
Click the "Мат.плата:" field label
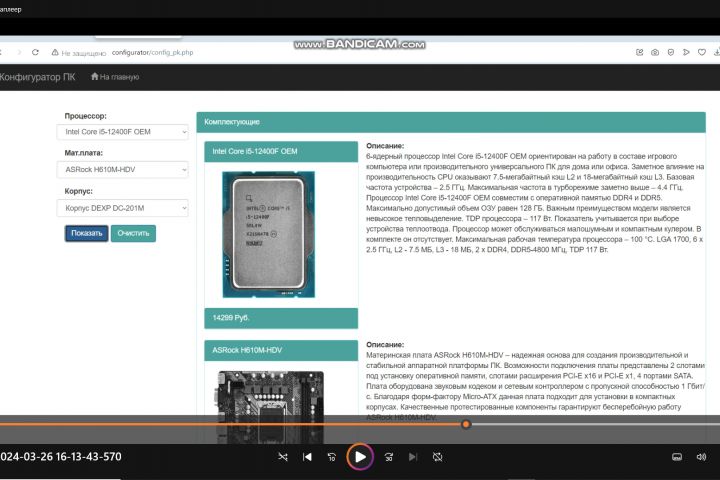(84, 153)
